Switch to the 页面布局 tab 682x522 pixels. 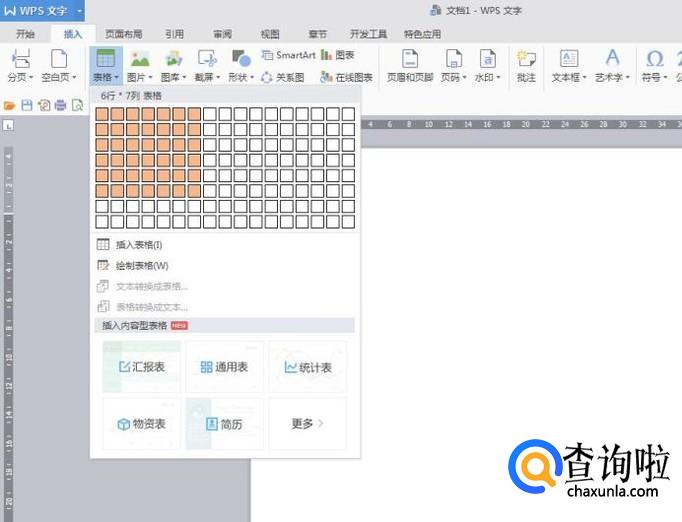point(124,34)
